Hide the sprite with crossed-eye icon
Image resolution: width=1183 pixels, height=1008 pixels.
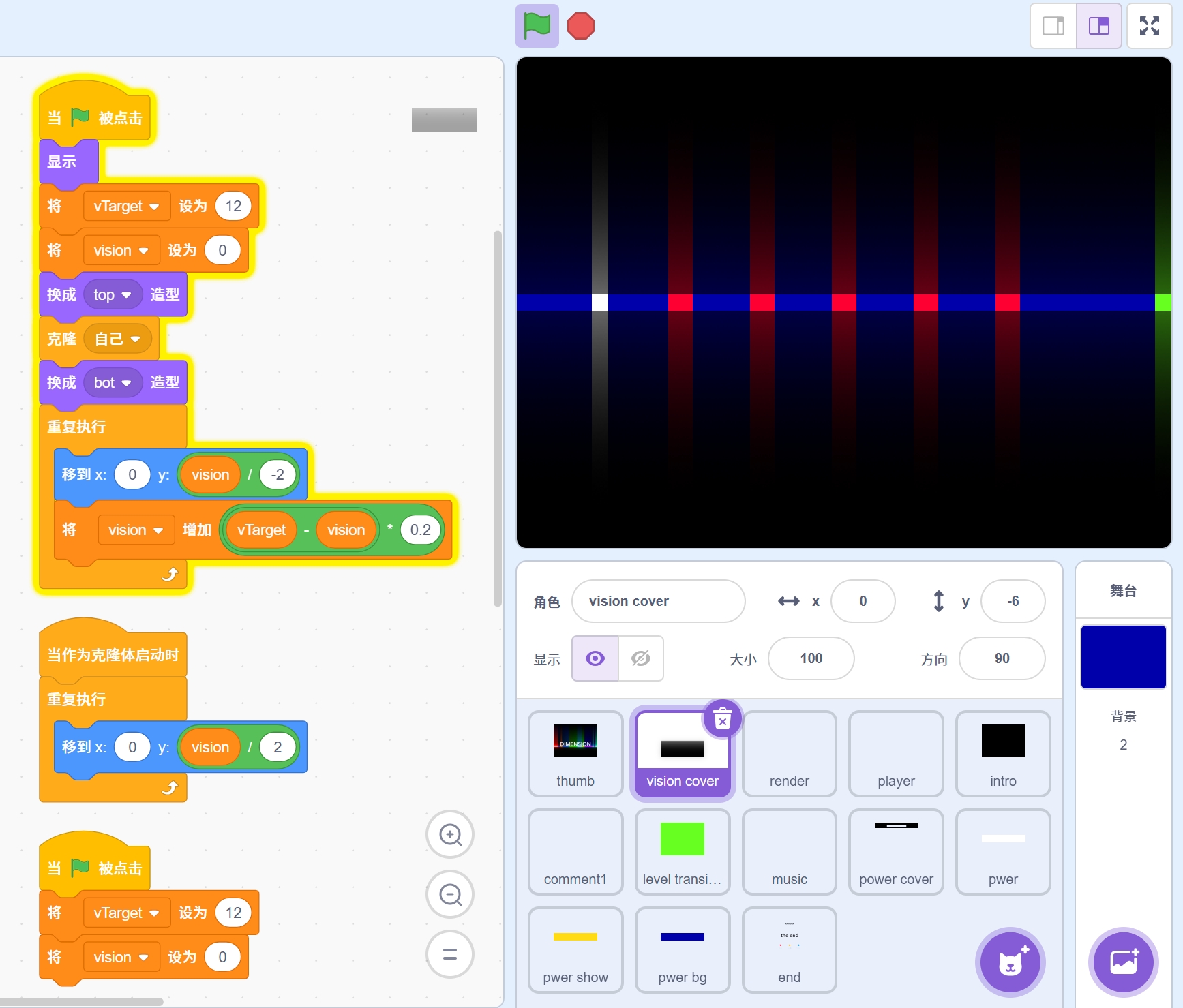point(641,658)
